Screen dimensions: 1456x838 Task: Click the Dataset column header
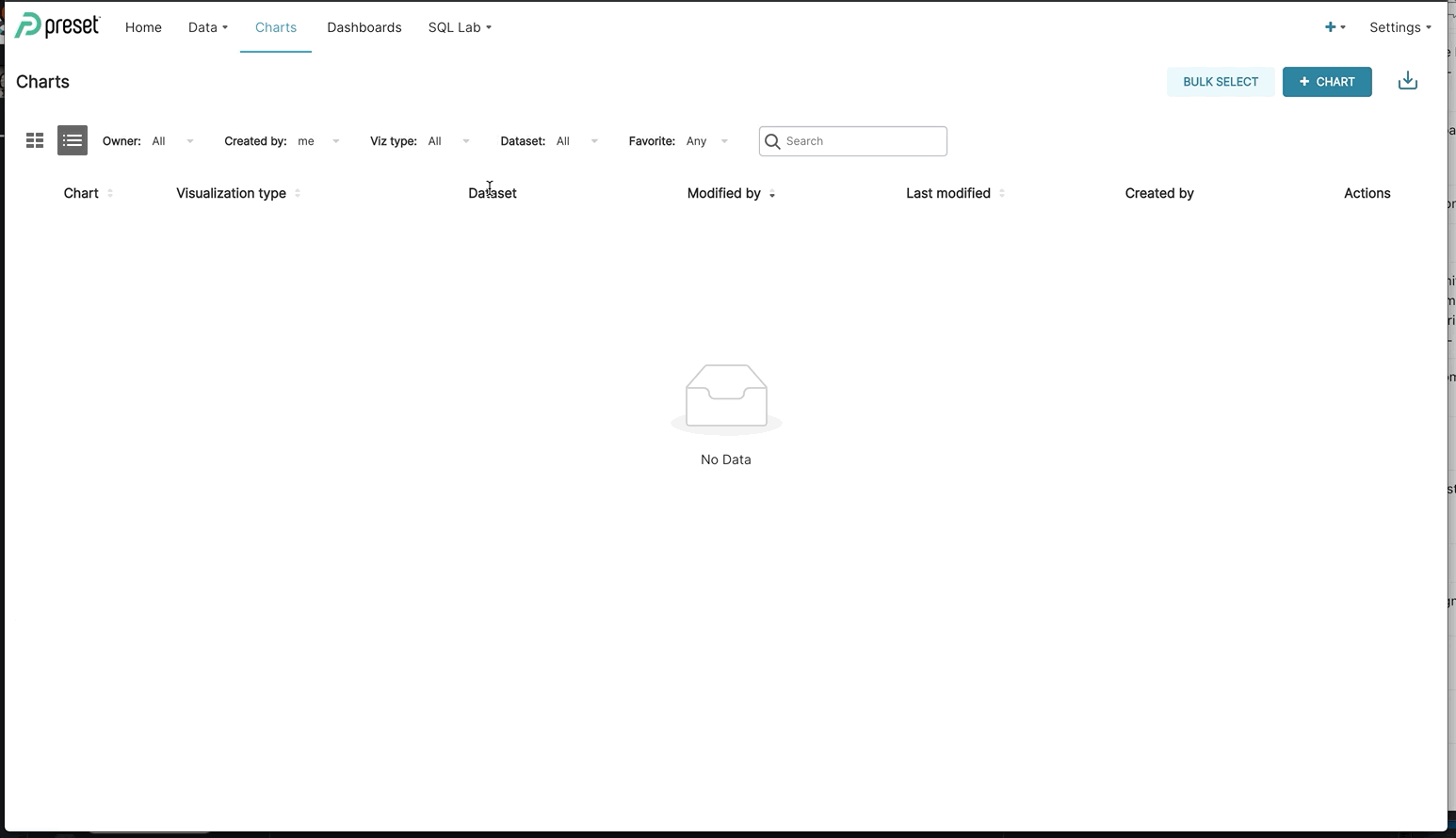point(493,193)
